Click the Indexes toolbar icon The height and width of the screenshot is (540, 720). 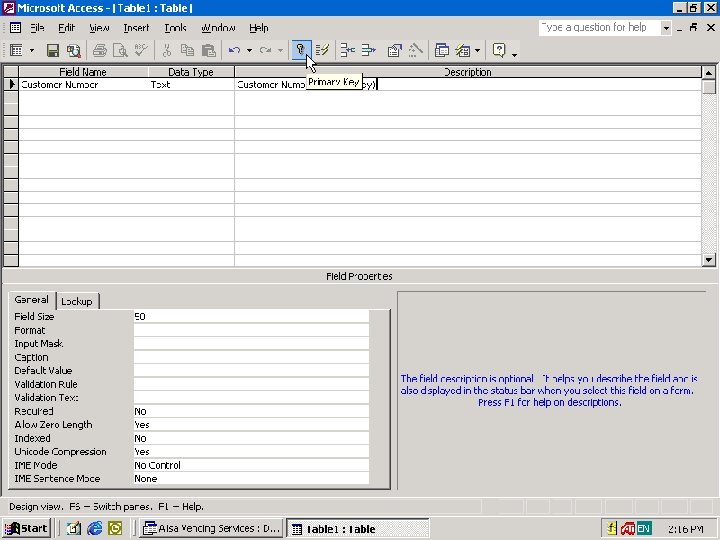tap(322, 50)
